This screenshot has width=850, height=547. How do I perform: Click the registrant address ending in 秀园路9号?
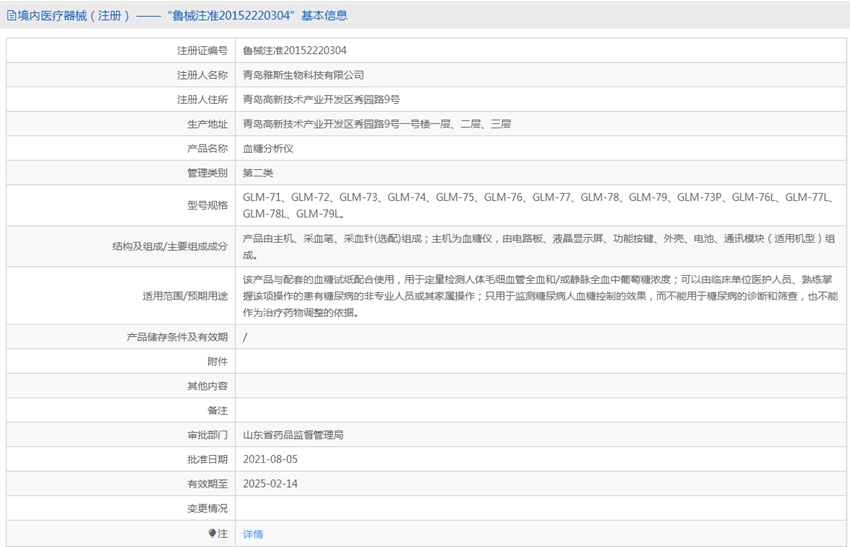pos(321,99)
